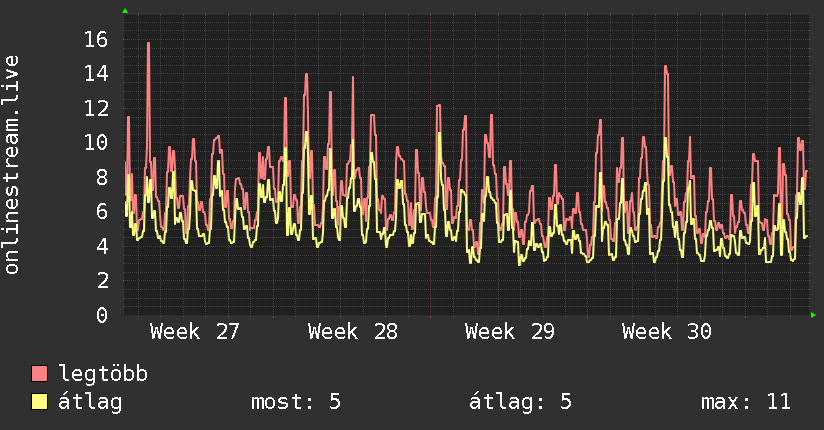Click the átlag legend label beside yellow swatch
Viewport: 824px width, 430px height.
click(x=90, y=402)
